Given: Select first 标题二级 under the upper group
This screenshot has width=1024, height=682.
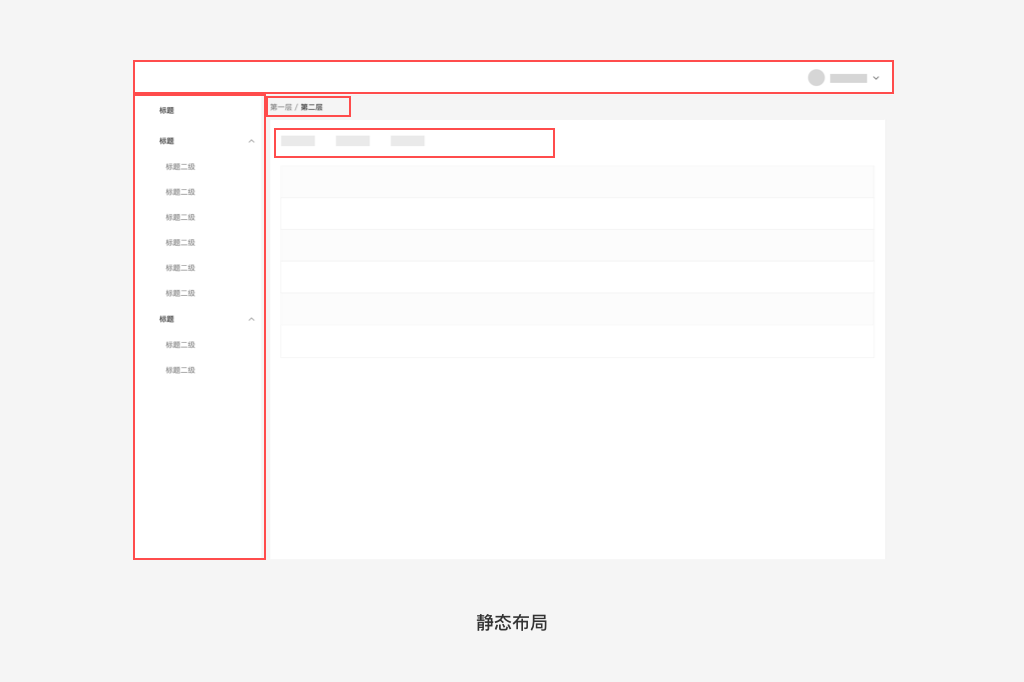Looking at the screenshot, I should [x=180, y=167].
